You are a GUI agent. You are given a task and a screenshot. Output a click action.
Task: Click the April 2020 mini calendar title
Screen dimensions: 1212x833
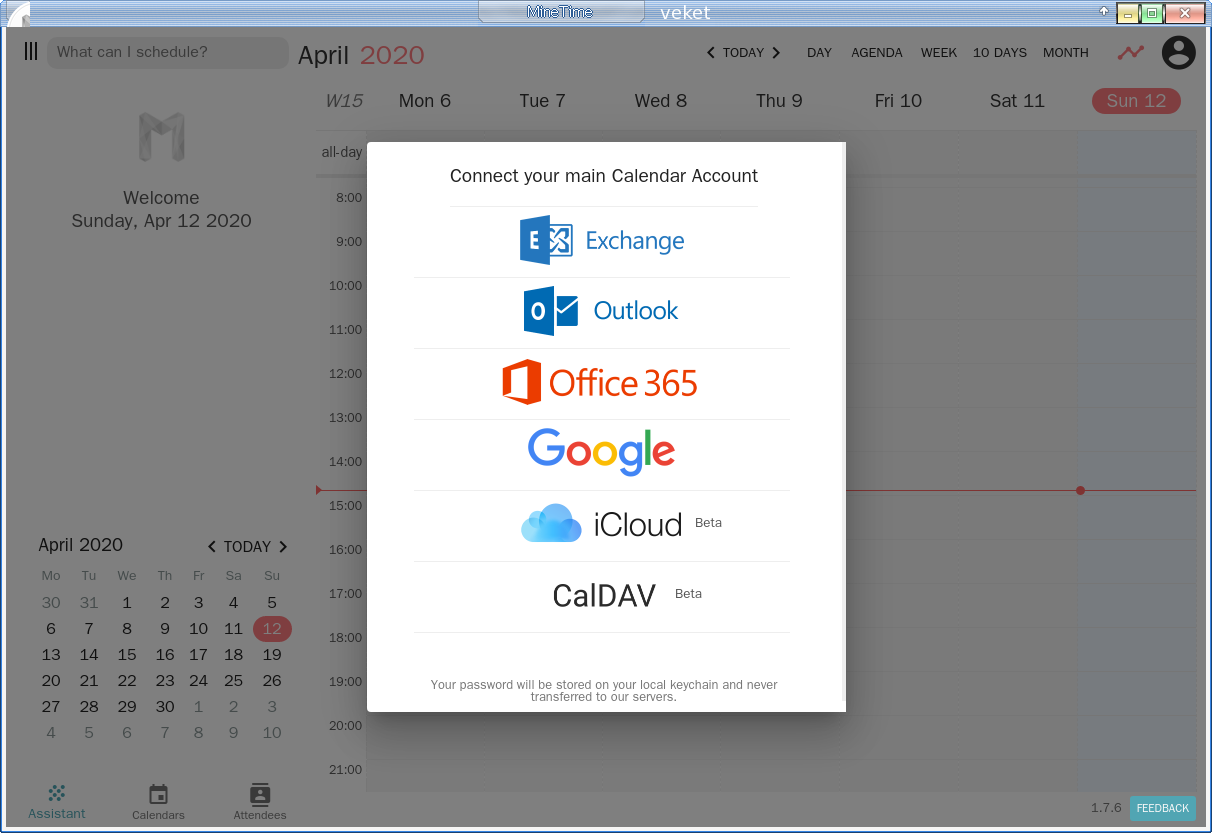[81, 546]
